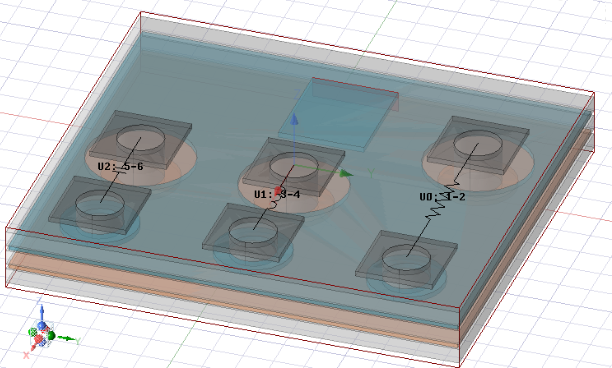Select the U1: 3-4 port label
612x368 pixels.
click(277, 194)
